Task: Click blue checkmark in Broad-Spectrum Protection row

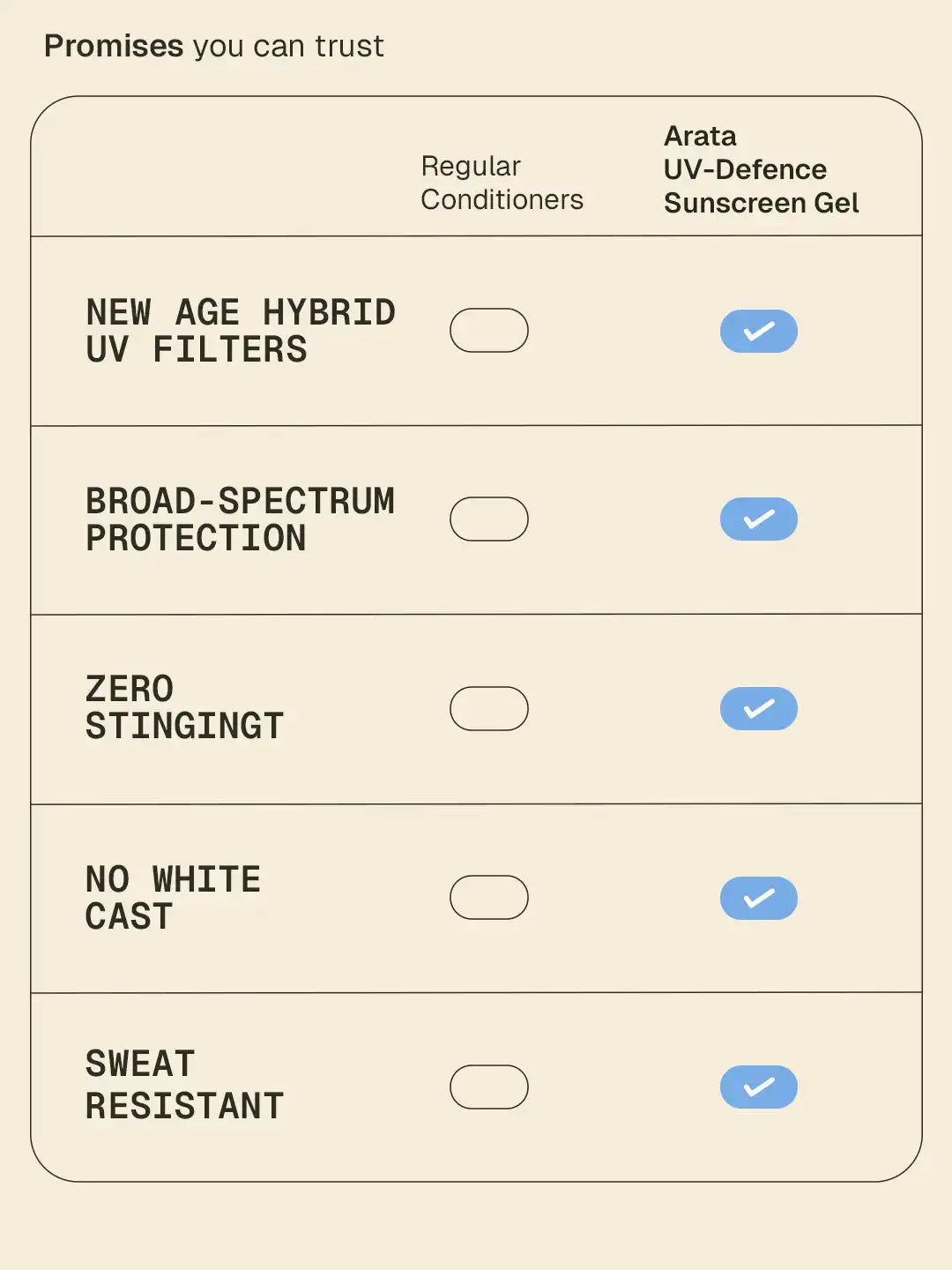Action: (758, 519)
